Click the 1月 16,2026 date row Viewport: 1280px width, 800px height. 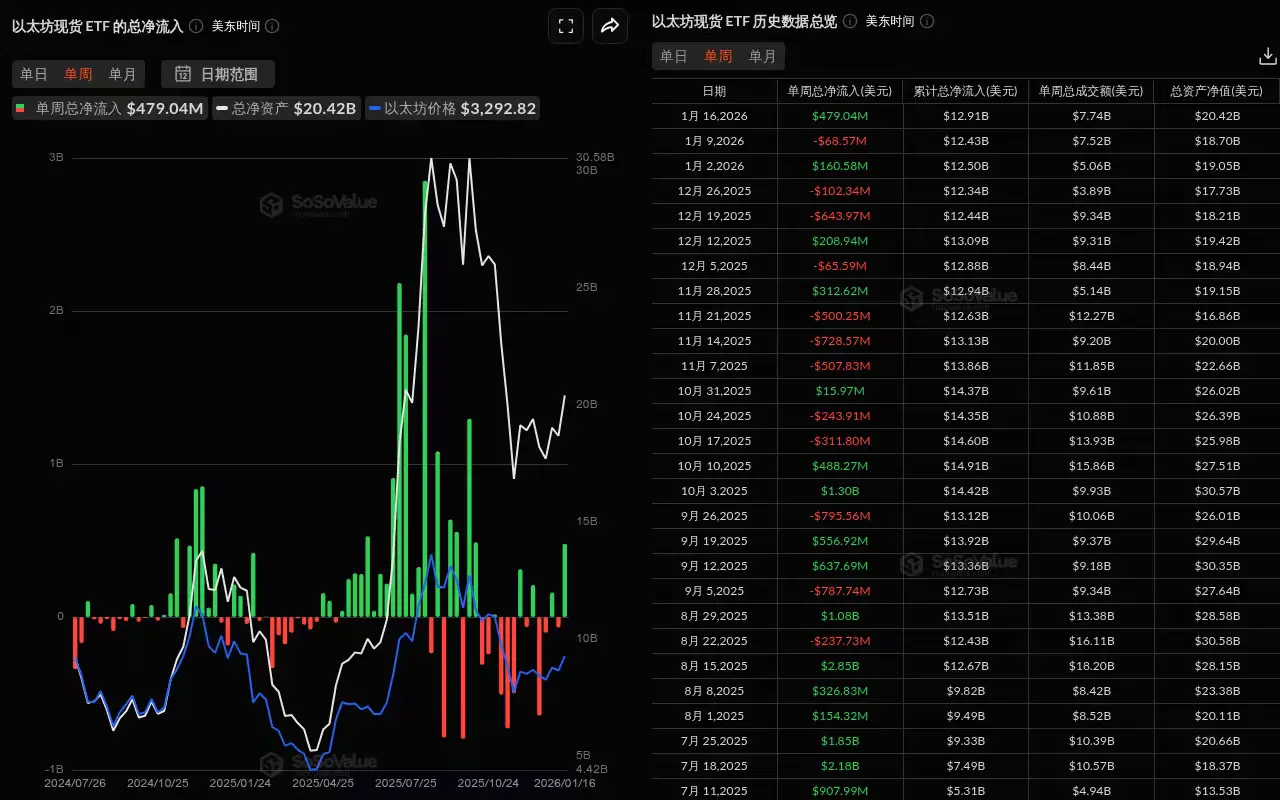716,115
